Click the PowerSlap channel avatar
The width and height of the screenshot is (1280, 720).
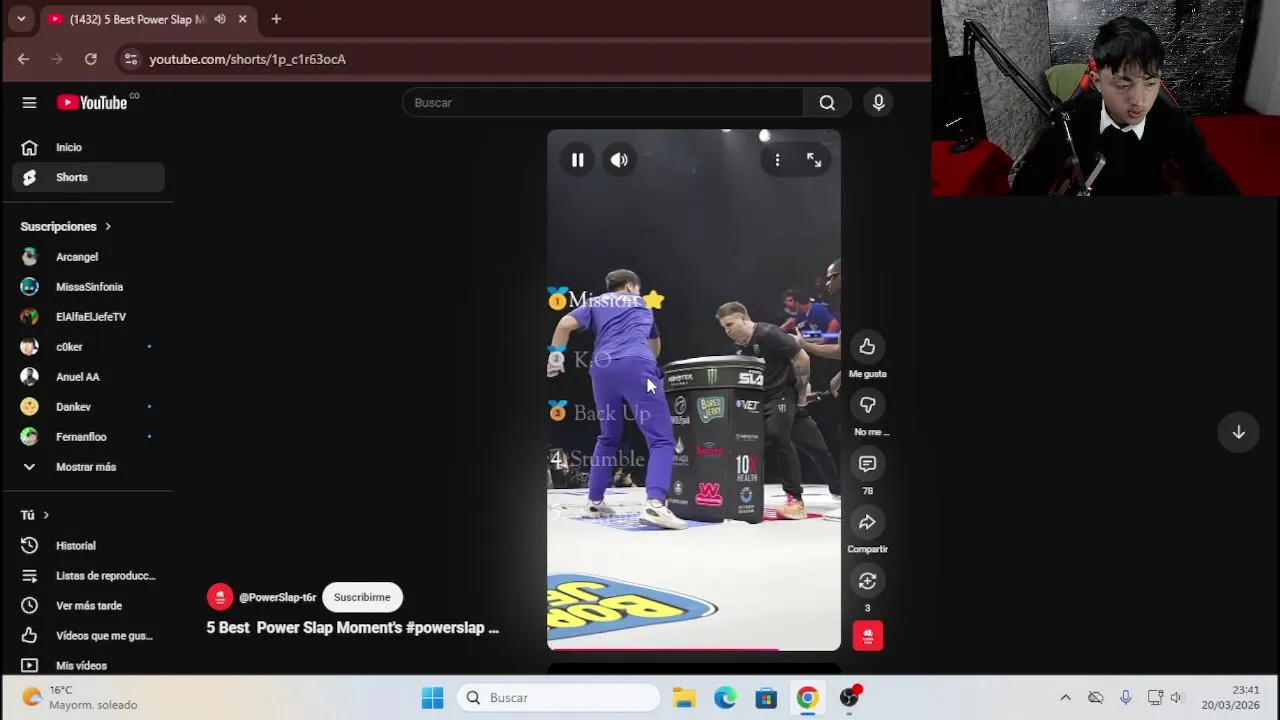tap(220, 597)
